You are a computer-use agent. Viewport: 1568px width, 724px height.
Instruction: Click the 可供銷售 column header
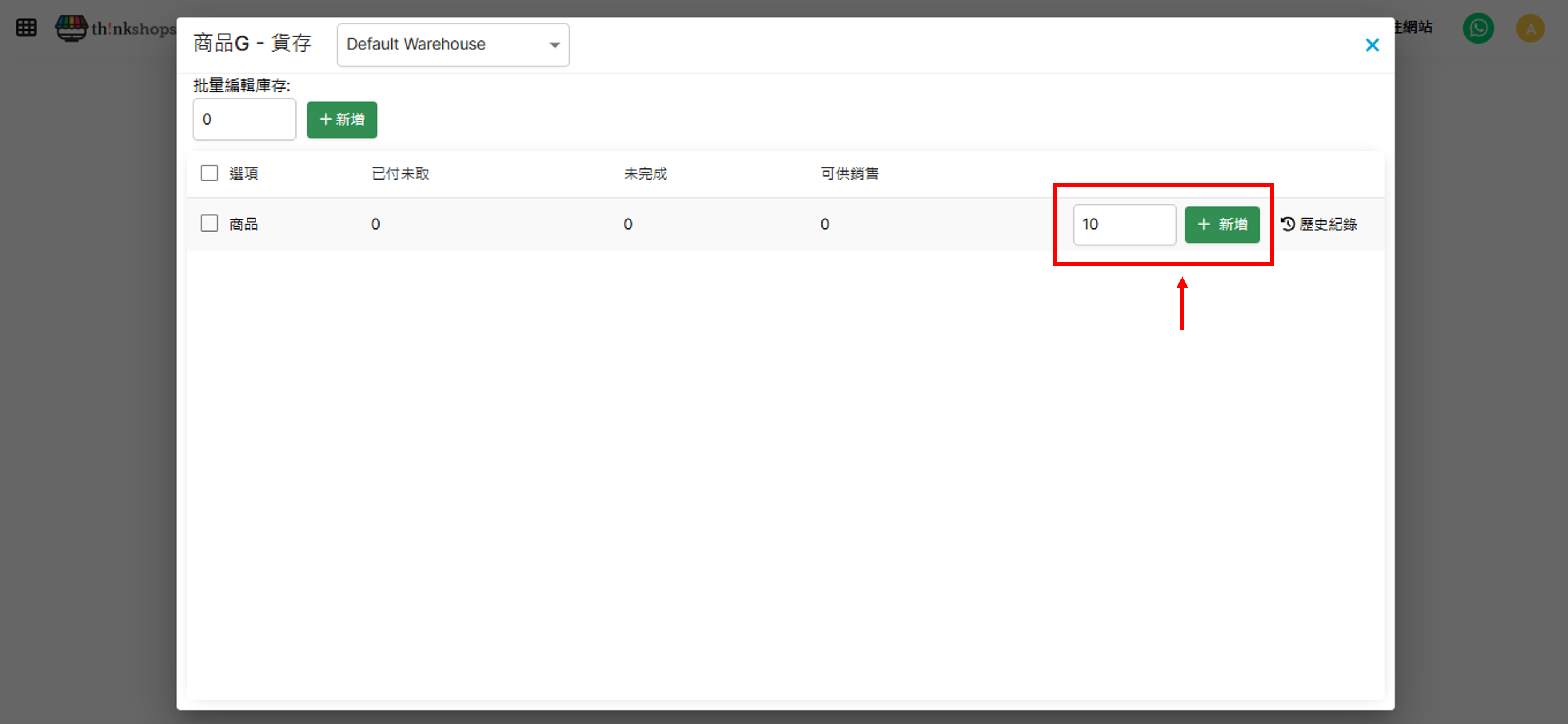tap(849, 173)
